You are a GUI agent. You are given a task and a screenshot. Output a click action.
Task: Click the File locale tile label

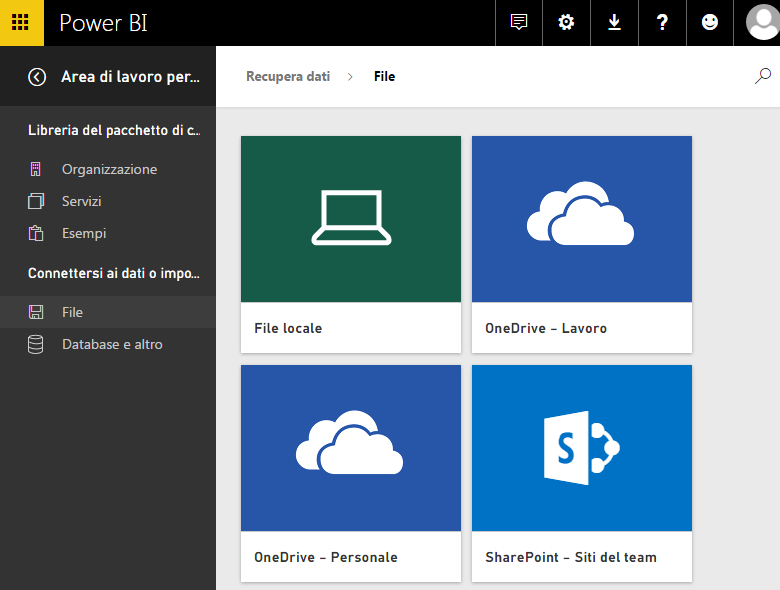pos(288,328)
